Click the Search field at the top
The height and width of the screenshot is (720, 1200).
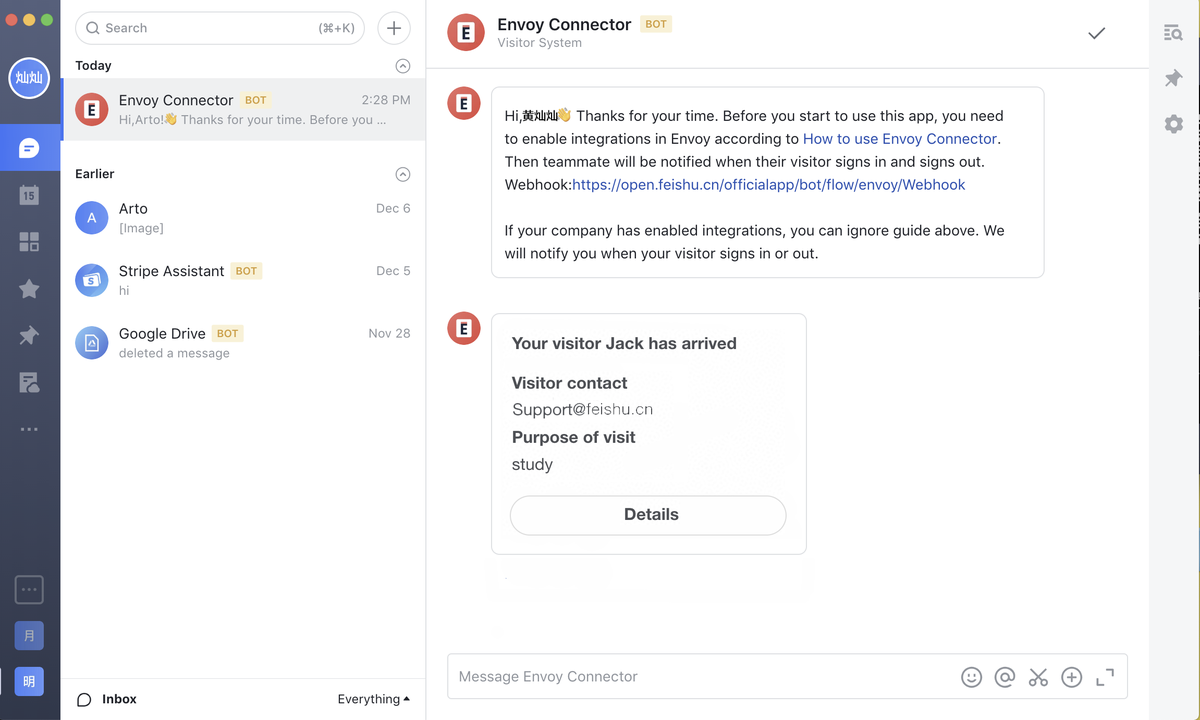coord(220,28)
